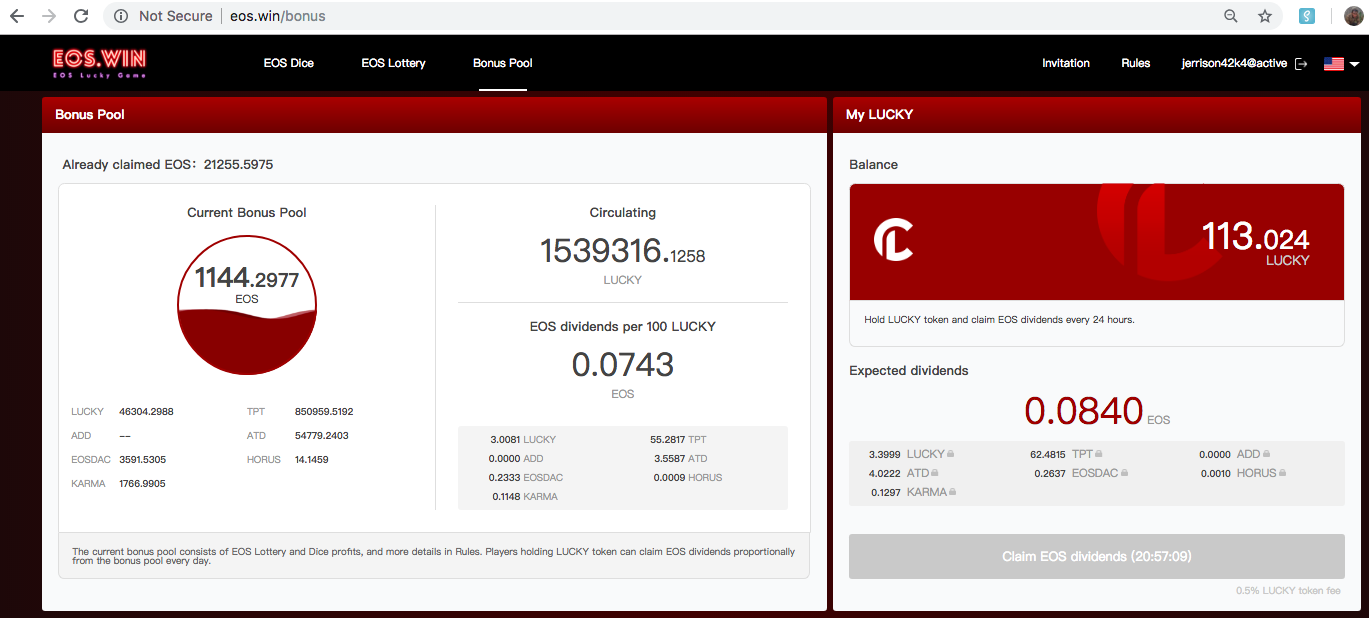The width and height of the screenshot is (1369, 618).
Task: Click account name jerrison42k4@active
Action: [x=1234, y=63]
